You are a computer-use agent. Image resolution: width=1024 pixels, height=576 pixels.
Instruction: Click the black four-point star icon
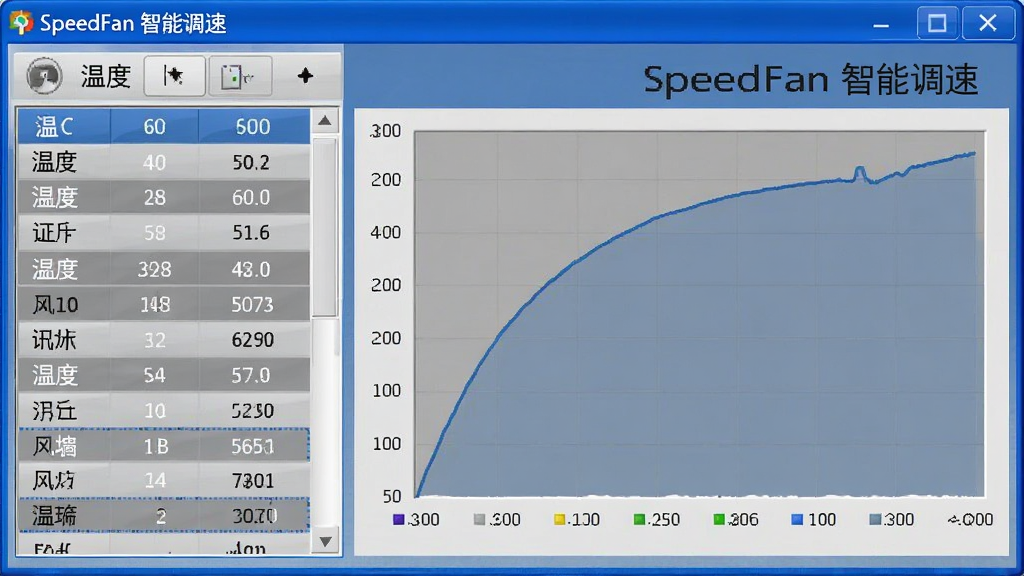point(305,76)
